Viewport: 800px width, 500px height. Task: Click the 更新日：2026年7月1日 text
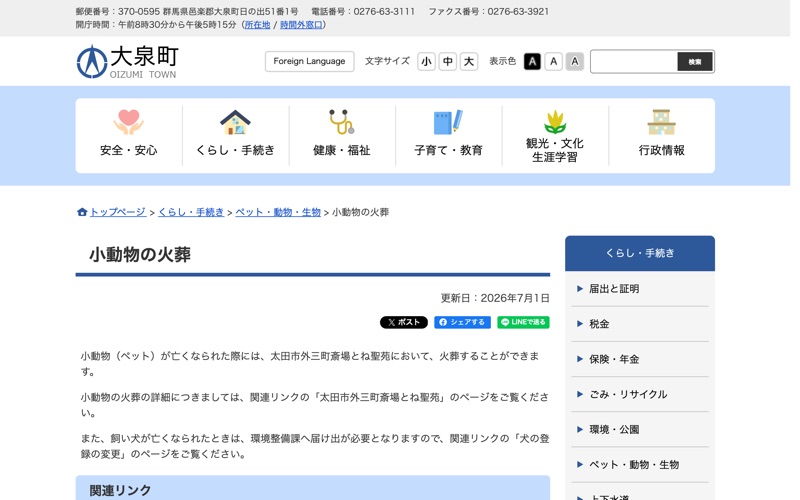click(x=495, y=298)
